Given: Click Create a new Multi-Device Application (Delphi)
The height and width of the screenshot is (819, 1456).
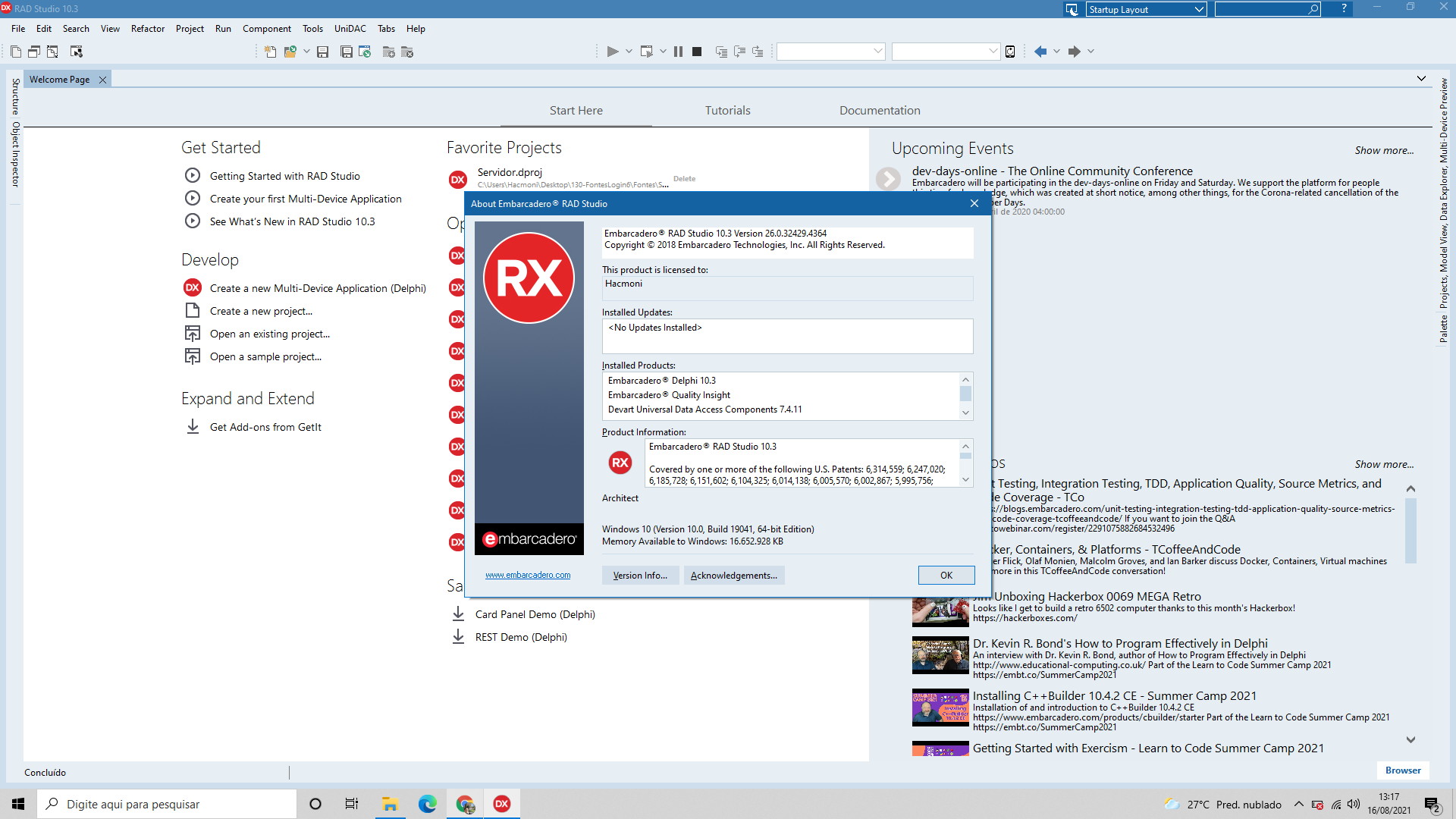Looking at the screenshot, I should tap(318, 288).
